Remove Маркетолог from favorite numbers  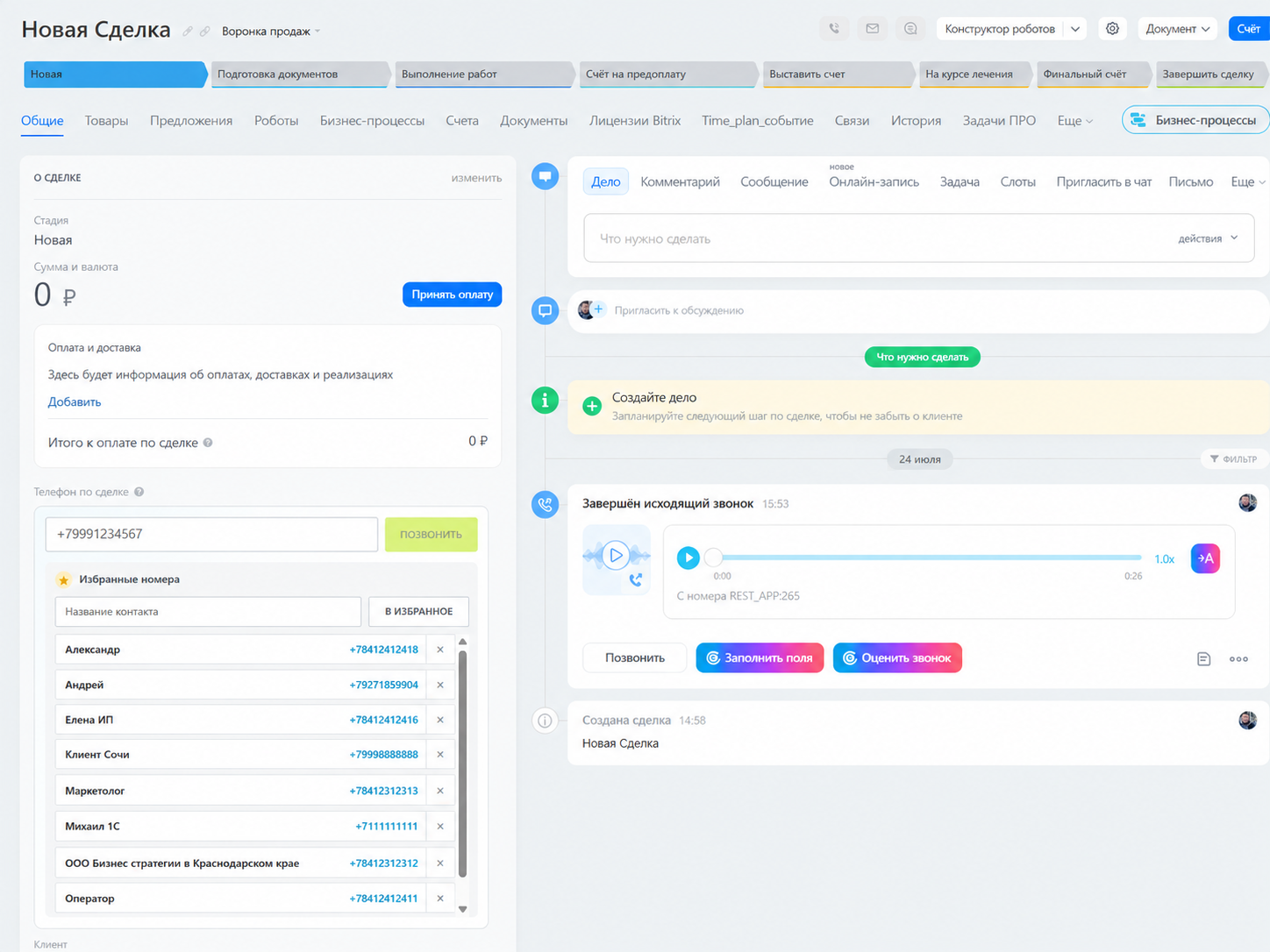click(440, 791)
